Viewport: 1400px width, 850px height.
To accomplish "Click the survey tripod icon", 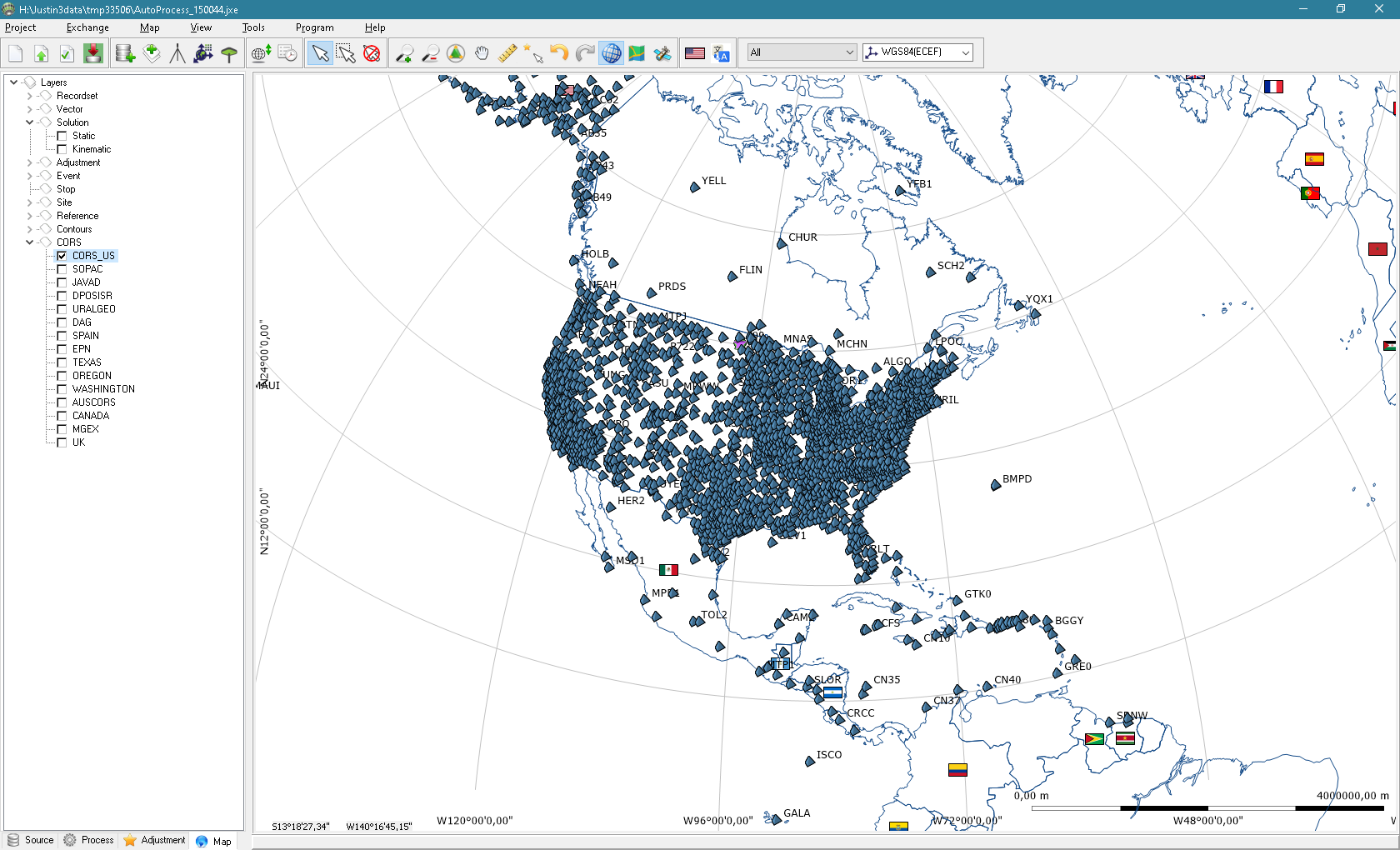I will (177, 53).
